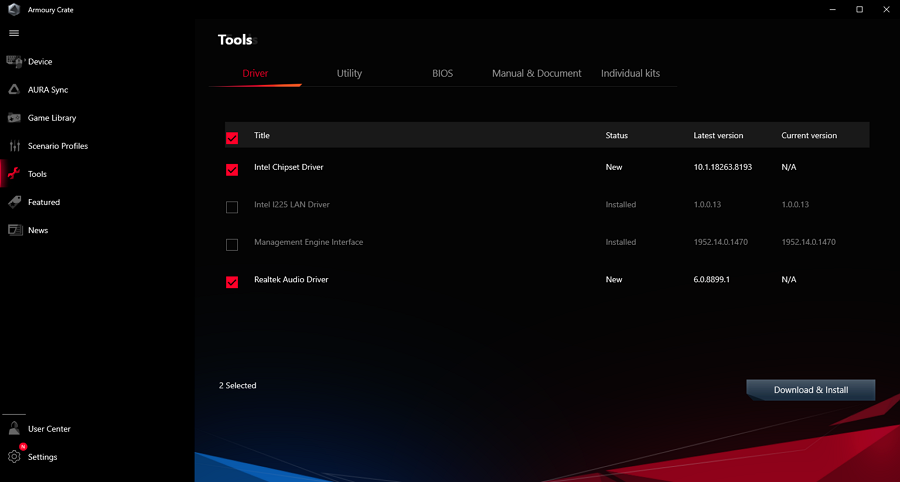Click version 6.0.8899.1 text
Viewport: 900px width, 482px height.
[x=711, y=279]
